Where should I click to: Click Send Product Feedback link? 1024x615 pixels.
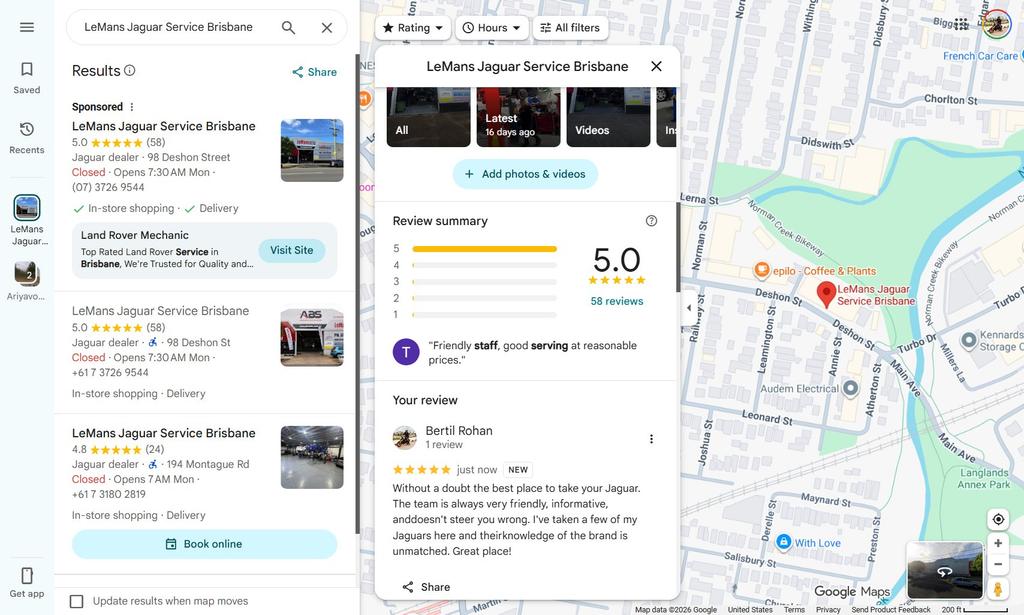(891, 609)
